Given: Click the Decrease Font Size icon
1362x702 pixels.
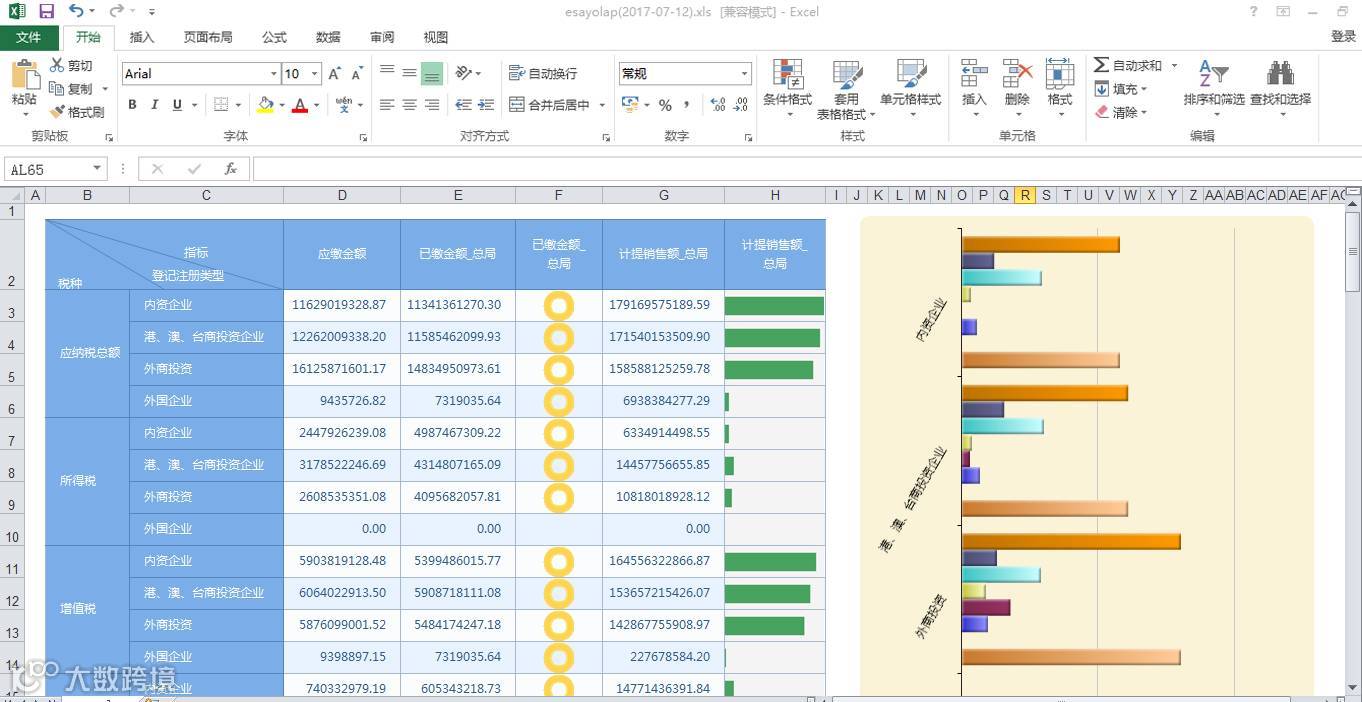Looking at the screenshot, I should pyautogui.click(x=357, y=74).
